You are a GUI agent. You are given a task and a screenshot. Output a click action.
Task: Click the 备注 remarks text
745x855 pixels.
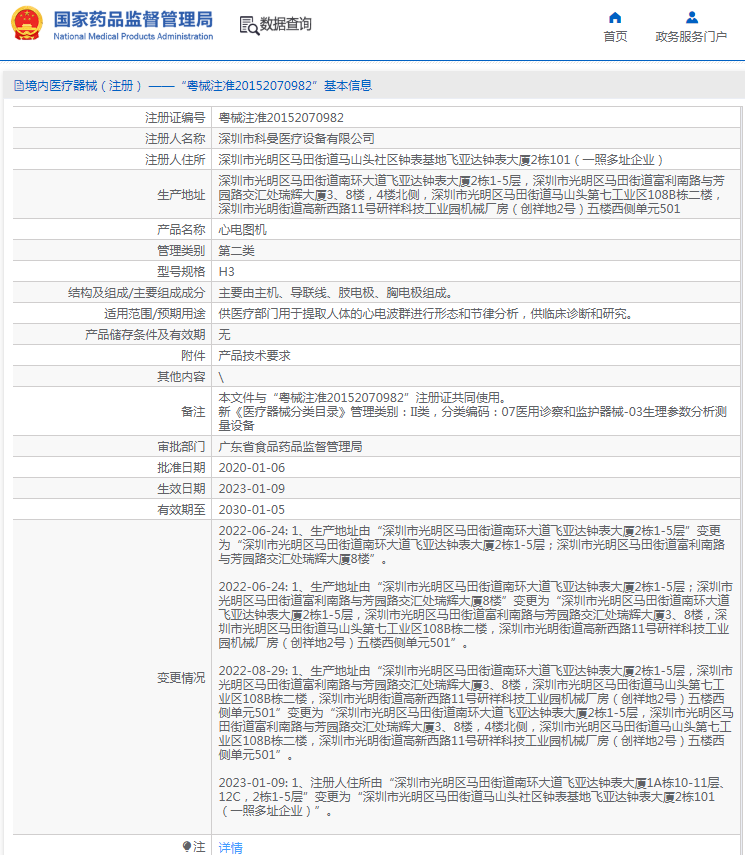click(472, 412)
